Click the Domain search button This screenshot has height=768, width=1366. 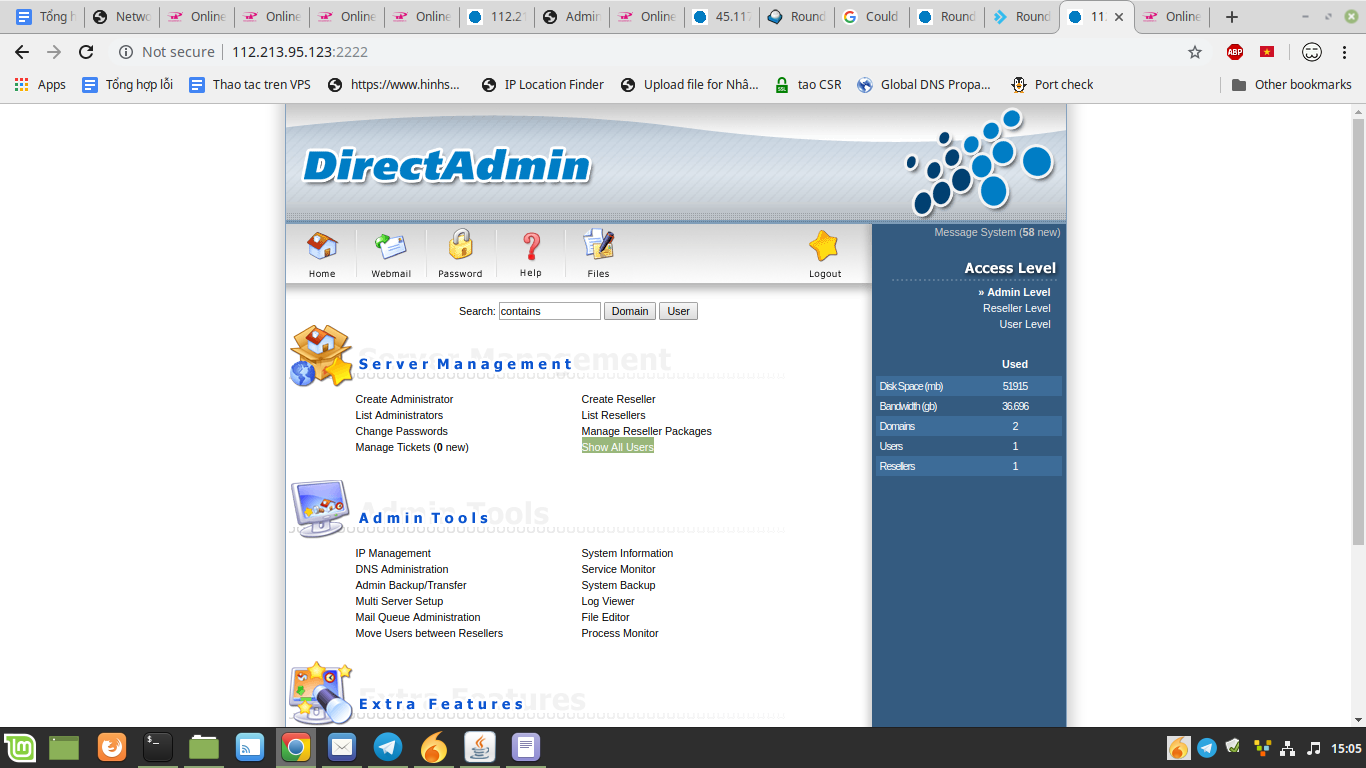coord(630,311)
